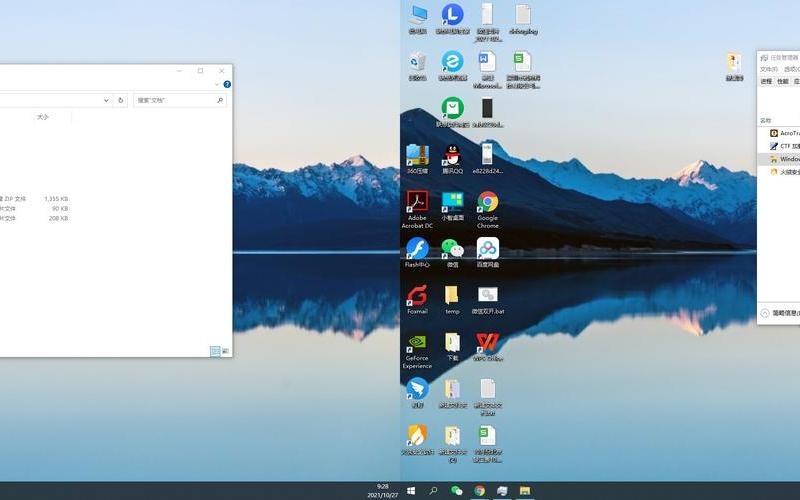Open the temp folder on desktop
The width and height of the screenshot is (800, 500).
pyautogui.click(x=453, y=299)
